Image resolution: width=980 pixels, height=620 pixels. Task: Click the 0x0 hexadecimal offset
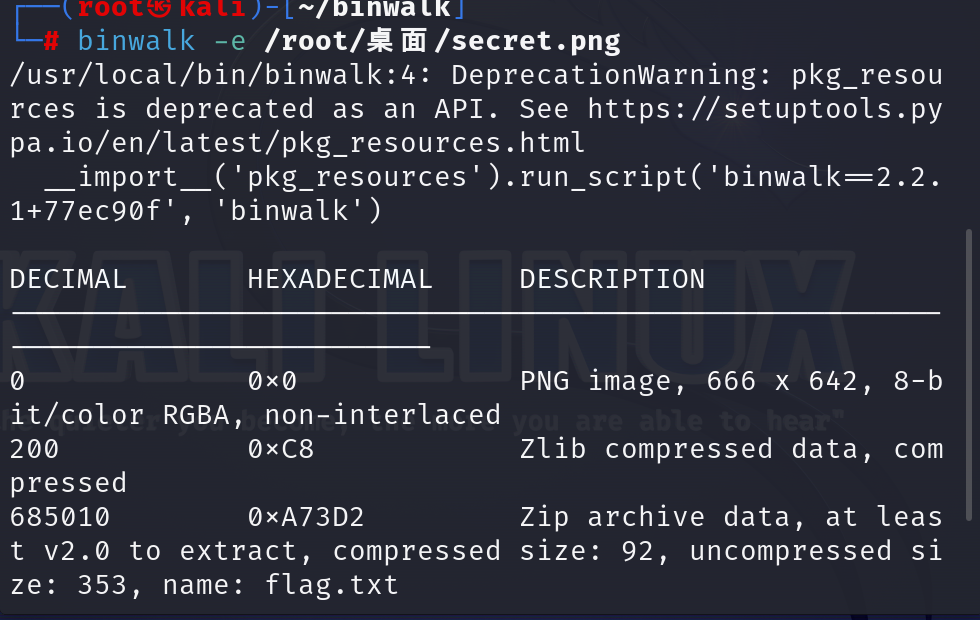(272, 381)
